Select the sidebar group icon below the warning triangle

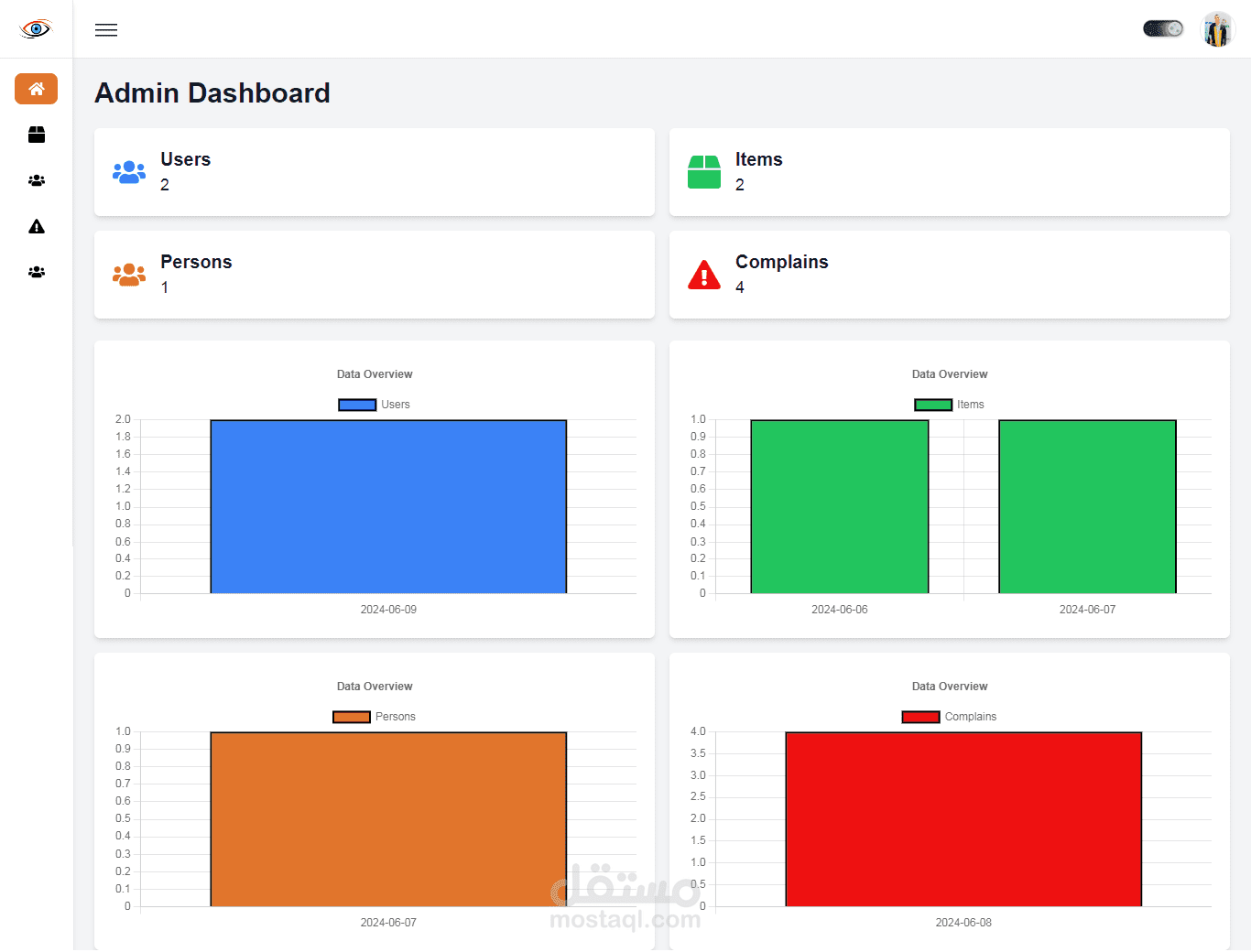tap(37, 272)
